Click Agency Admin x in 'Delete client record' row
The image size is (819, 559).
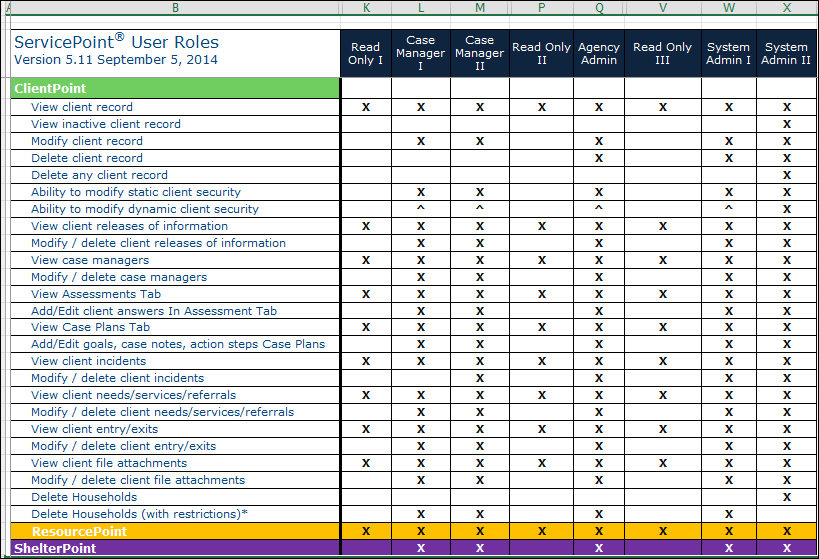pyautogui.click(x=599, y=158)
